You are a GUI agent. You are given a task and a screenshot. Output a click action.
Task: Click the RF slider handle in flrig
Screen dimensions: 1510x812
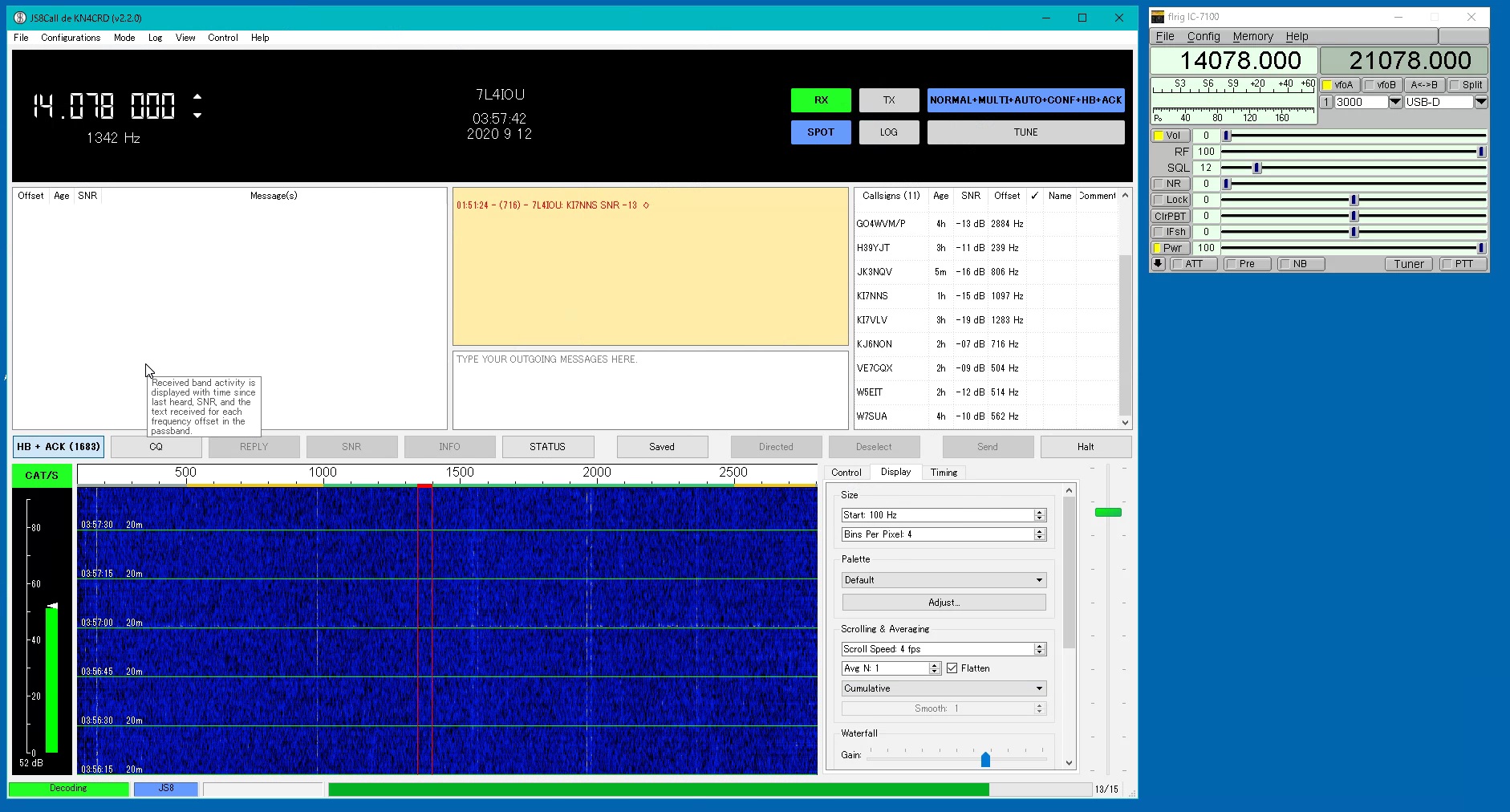[1481, 152]
